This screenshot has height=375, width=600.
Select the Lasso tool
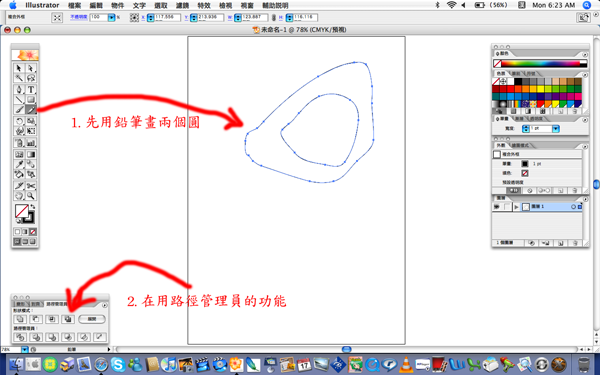31,78
